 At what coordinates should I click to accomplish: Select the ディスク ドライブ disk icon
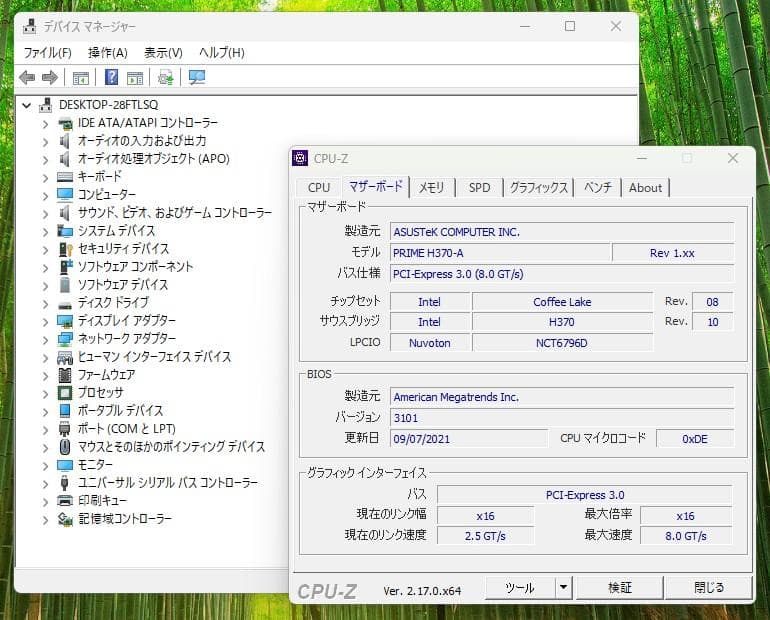point(65,305)
